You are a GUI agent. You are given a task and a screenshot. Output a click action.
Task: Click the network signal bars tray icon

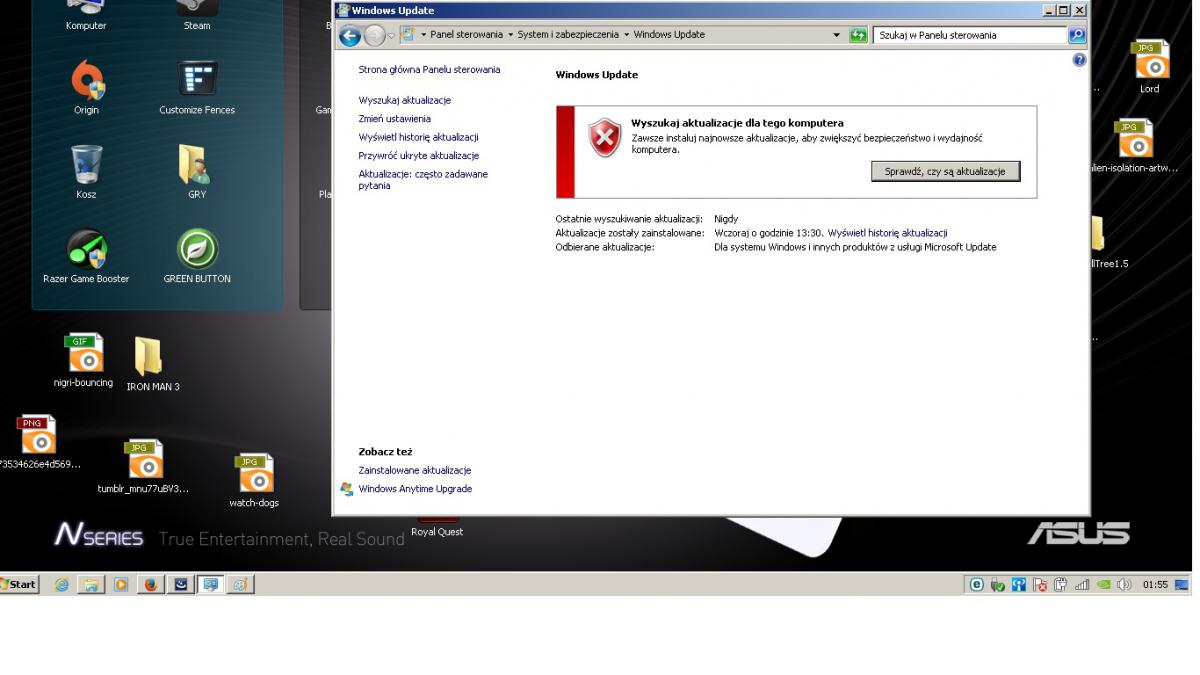pos(1082,585)
